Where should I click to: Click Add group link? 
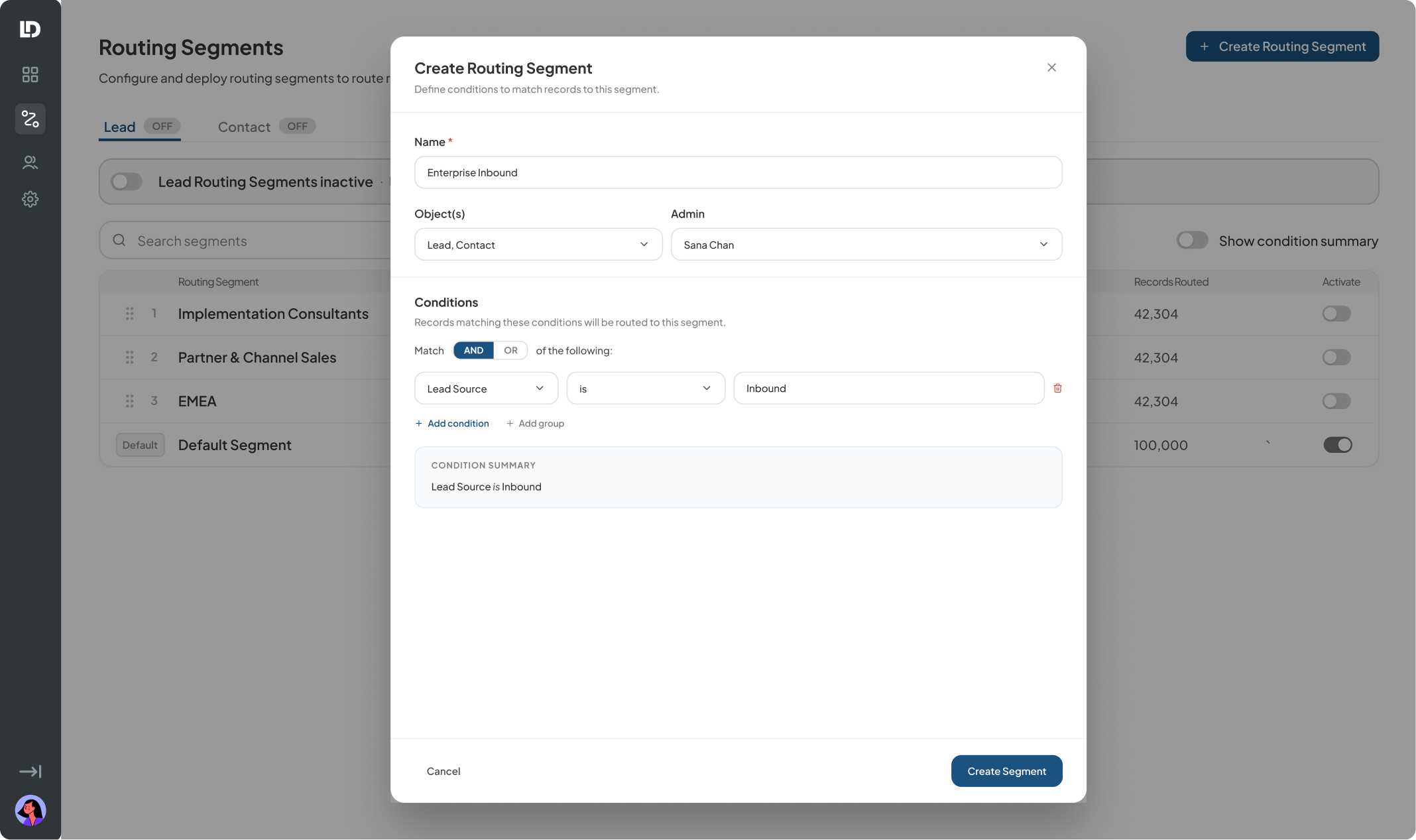coord(535,424)
